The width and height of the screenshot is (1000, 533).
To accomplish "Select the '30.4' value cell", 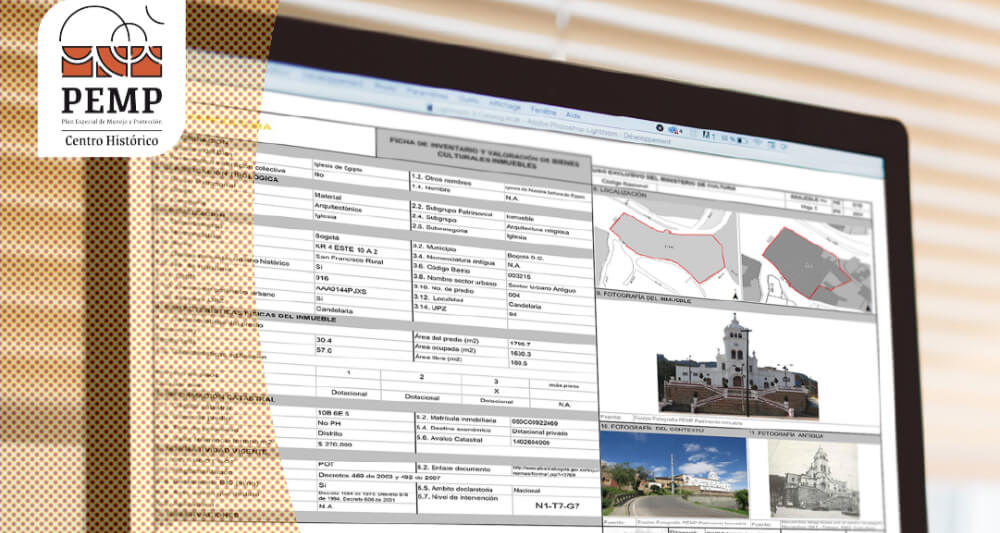I will 324,340.
